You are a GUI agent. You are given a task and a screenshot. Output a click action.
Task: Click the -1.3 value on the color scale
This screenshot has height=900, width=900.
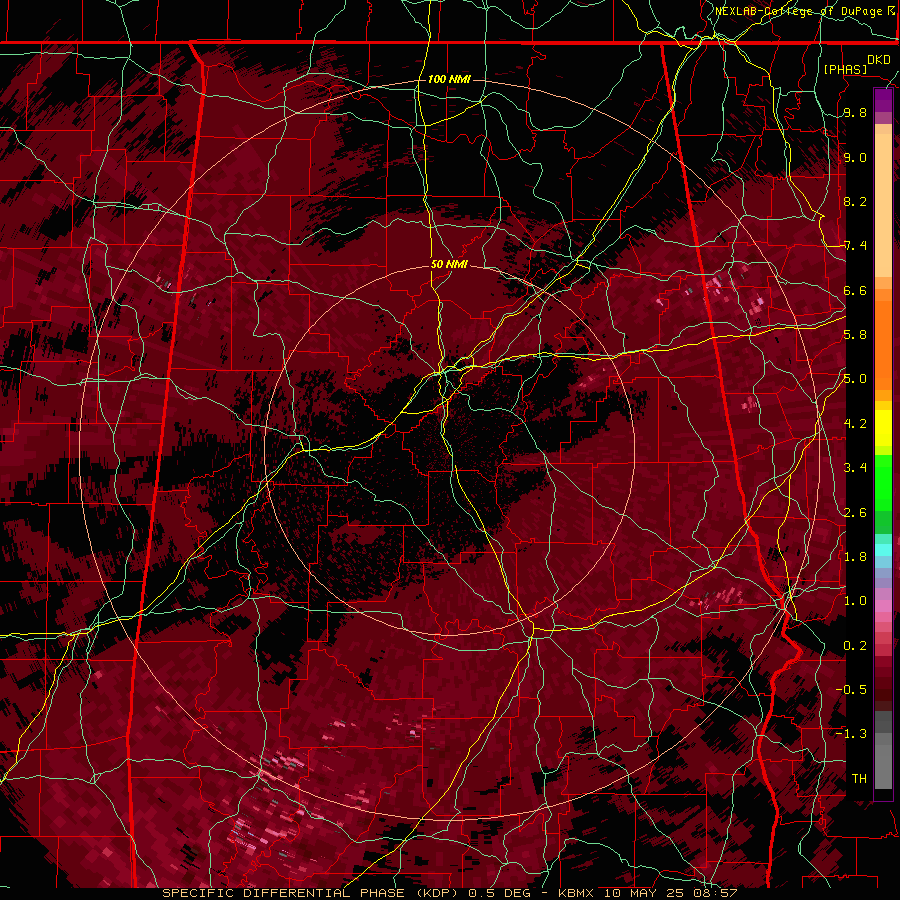(851, 734)
